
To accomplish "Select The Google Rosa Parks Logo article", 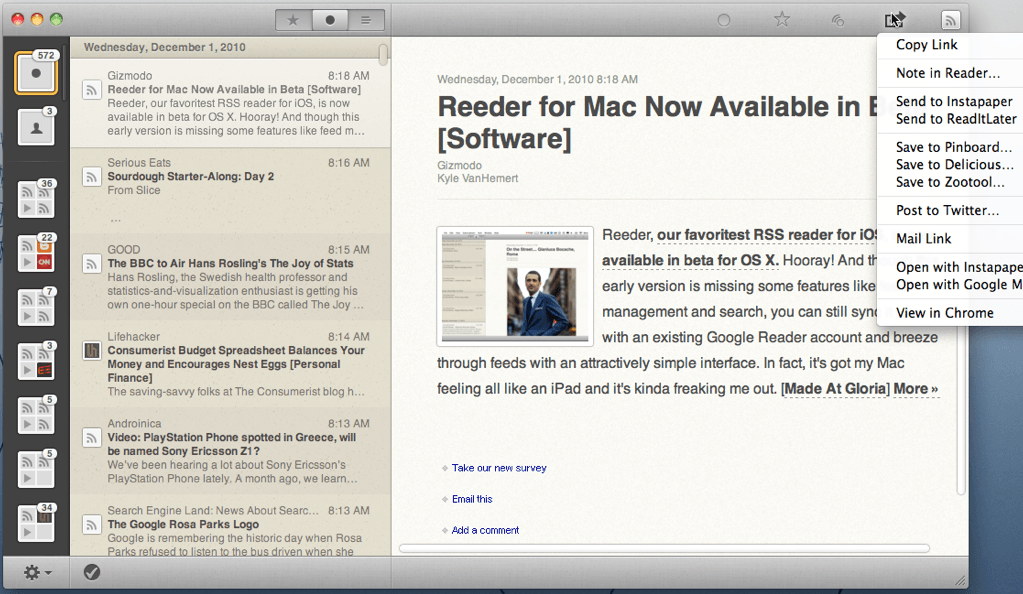I will pyautogui.click(x=230, y=526).
